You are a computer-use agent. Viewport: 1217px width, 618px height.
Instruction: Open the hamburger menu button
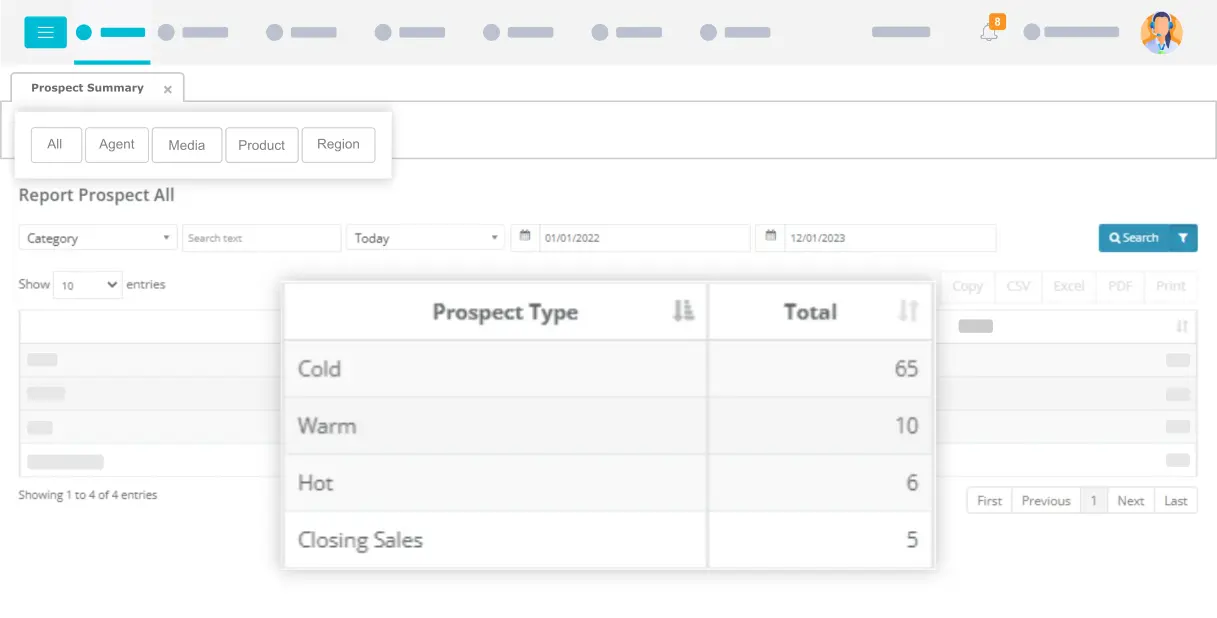[x=45, y=32]
